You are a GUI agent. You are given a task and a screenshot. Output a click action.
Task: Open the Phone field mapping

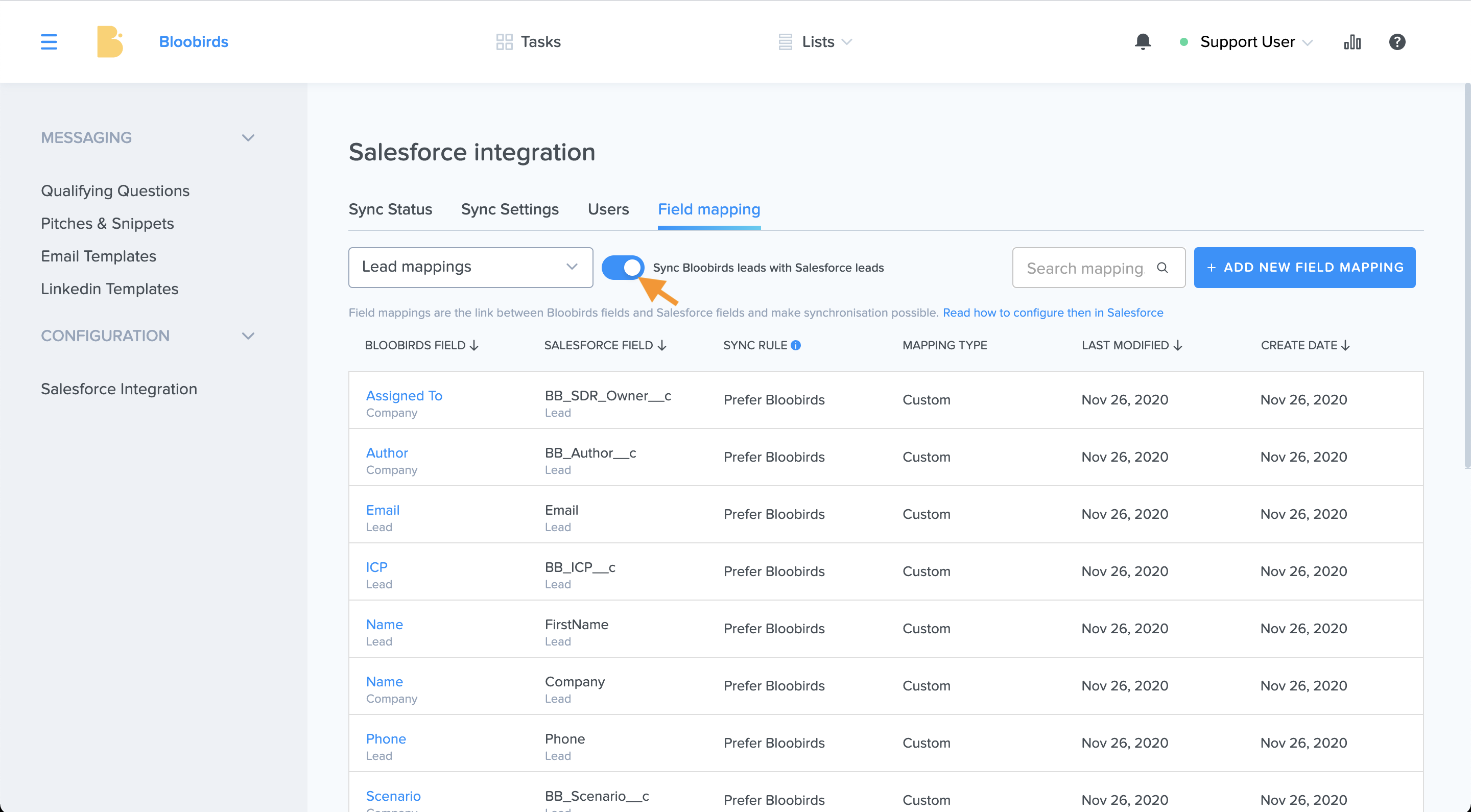(x=386, y=738)
